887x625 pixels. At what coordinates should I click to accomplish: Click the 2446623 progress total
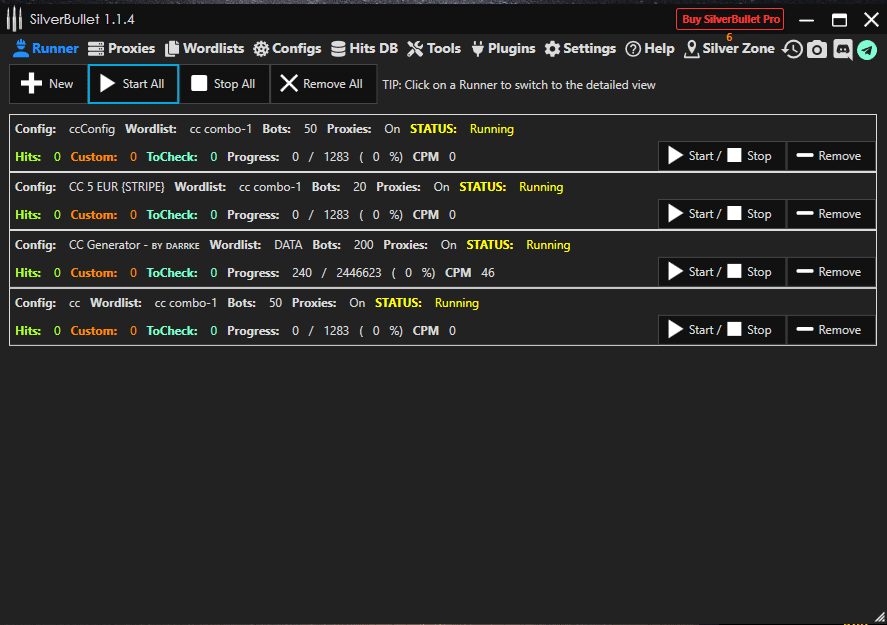359,273
